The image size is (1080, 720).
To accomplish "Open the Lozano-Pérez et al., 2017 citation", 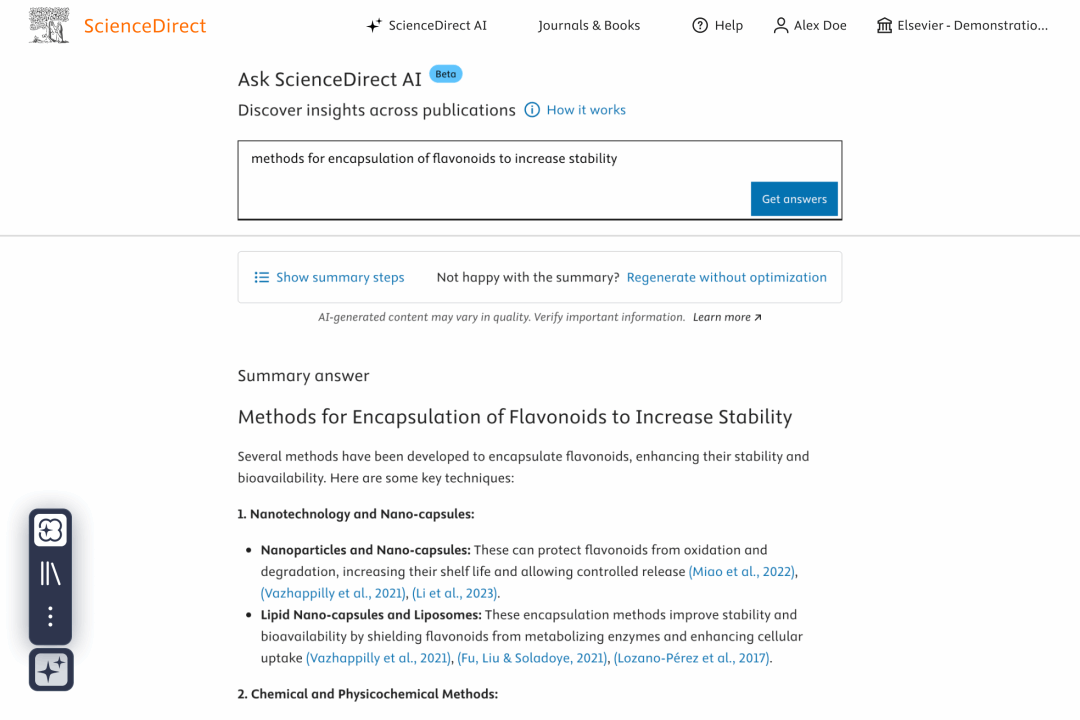I will [x=692, y=658].
